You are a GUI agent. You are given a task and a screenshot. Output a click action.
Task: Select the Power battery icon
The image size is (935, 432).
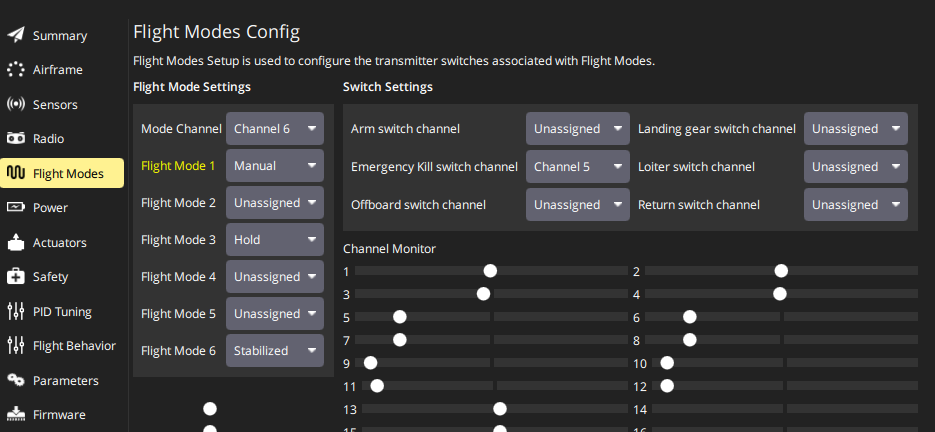tap(16, 208)
